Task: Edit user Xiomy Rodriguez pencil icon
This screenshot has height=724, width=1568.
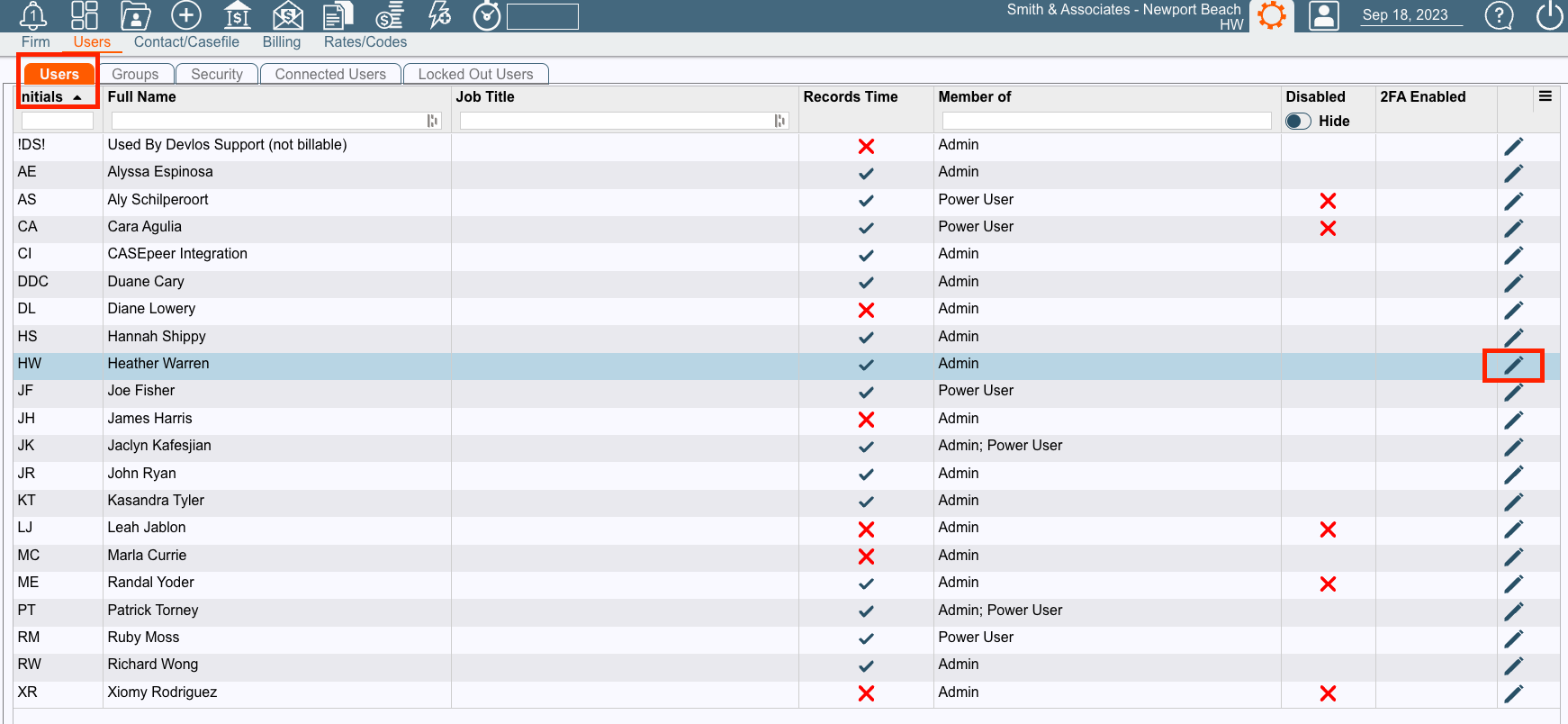Action: click(x=1514, y=693)
